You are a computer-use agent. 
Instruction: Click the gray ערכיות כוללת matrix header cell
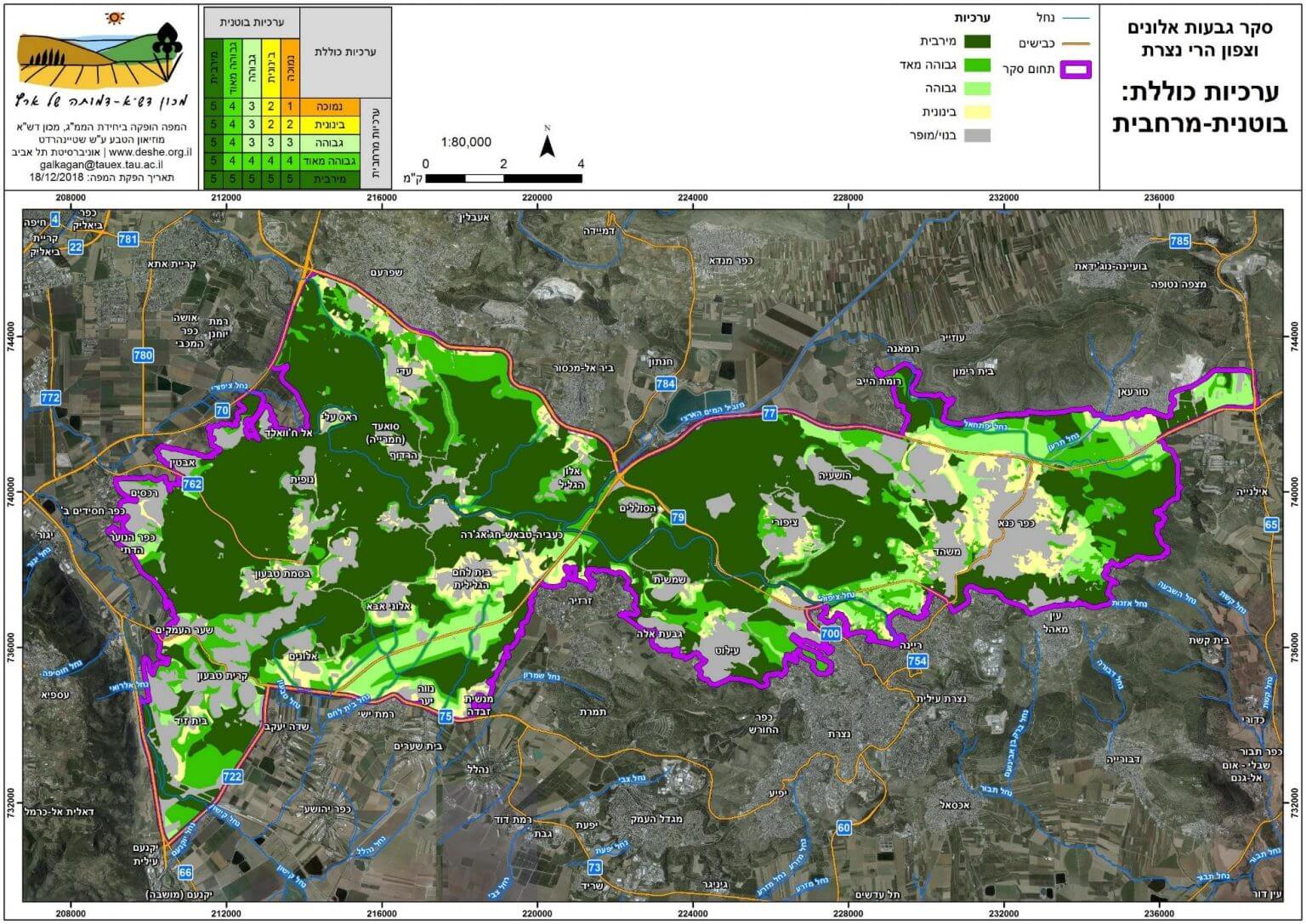click(345, 52)
